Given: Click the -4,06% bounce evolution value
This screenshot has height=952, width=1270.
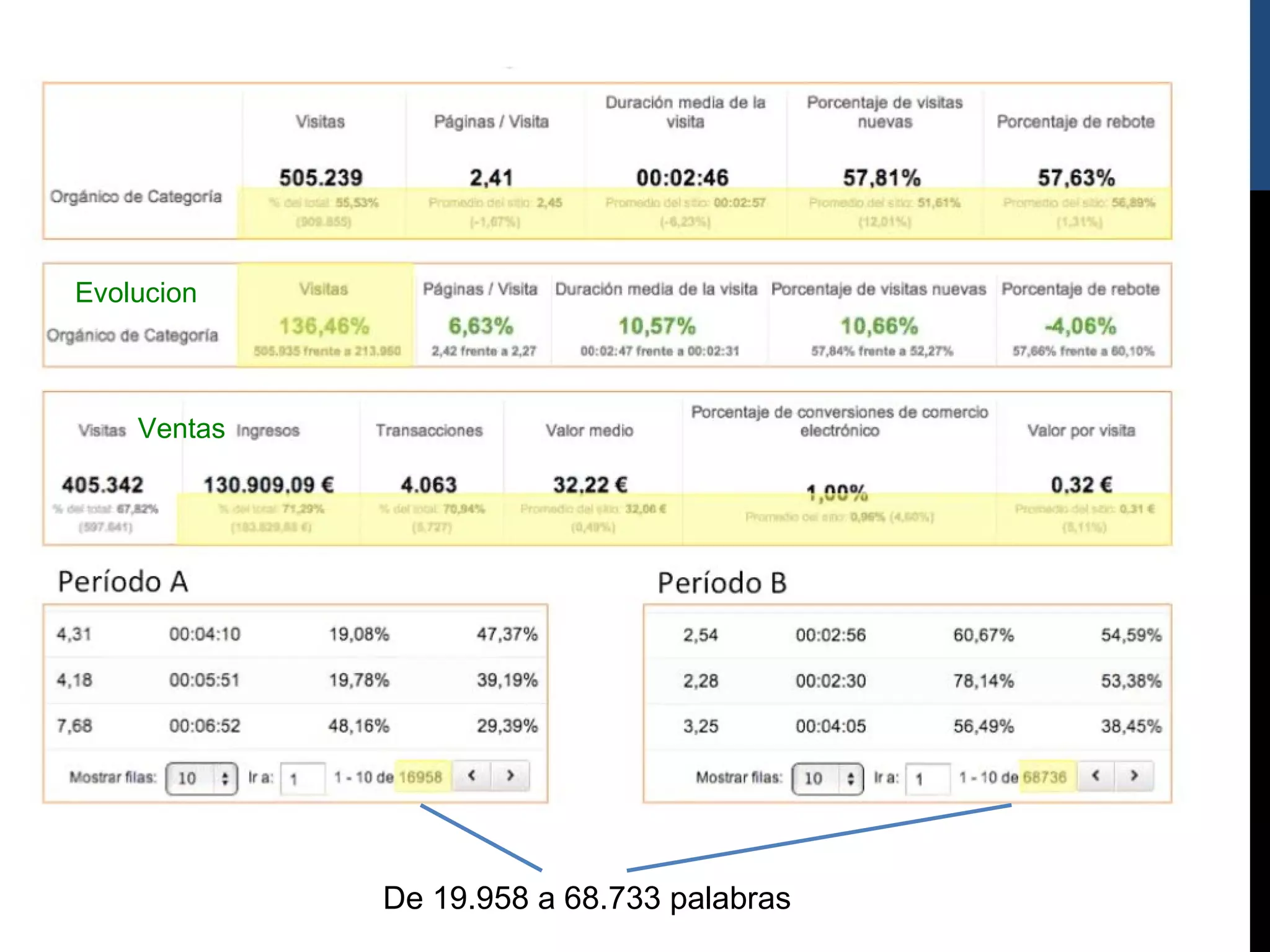Looking at the screenshot, I should click(x=1081, y=325).
